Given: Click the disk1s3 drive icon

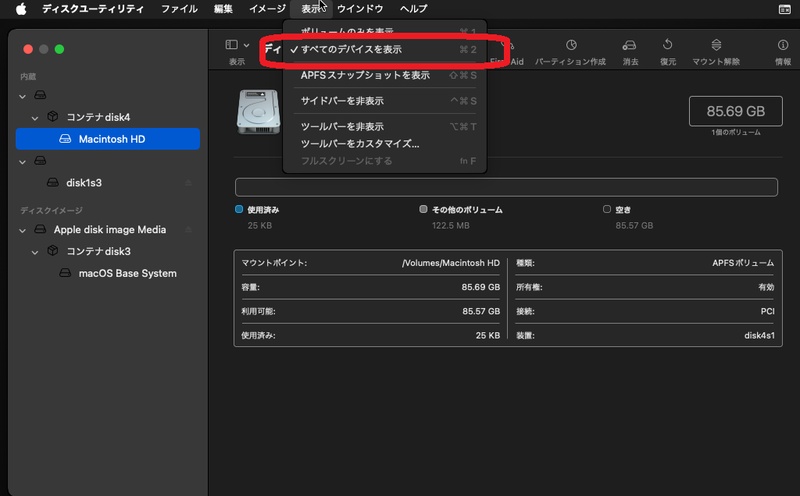Looking at the screenshot, I should point(53,182).
